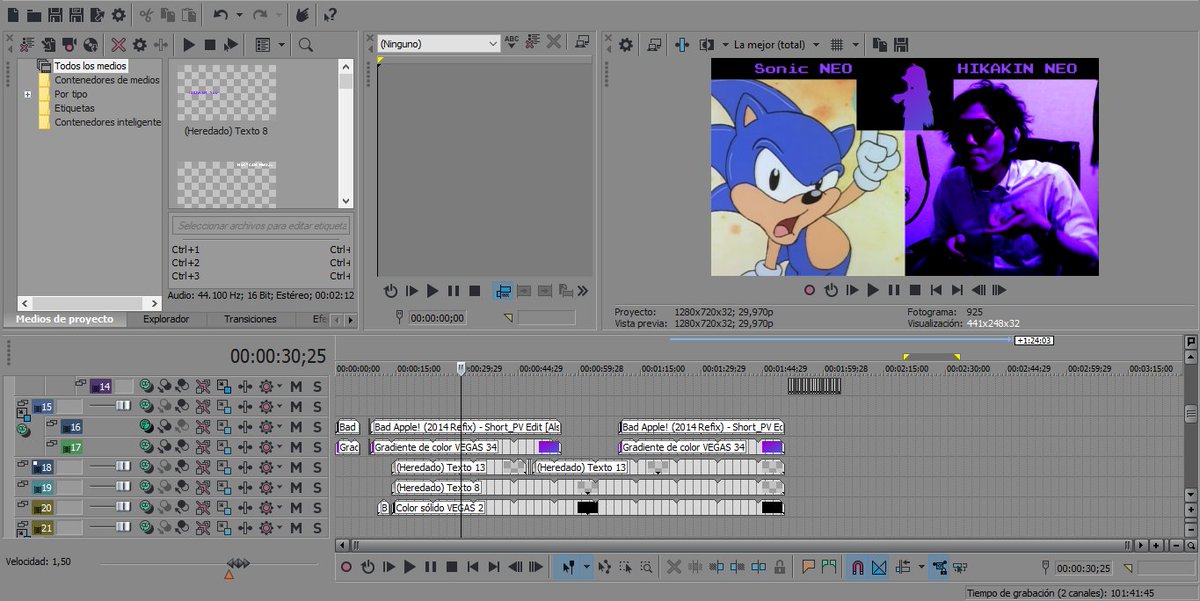Viewport: 1200px width, 601px height.
Task: Switch to the Explorador tab
Action: point(166,319)
